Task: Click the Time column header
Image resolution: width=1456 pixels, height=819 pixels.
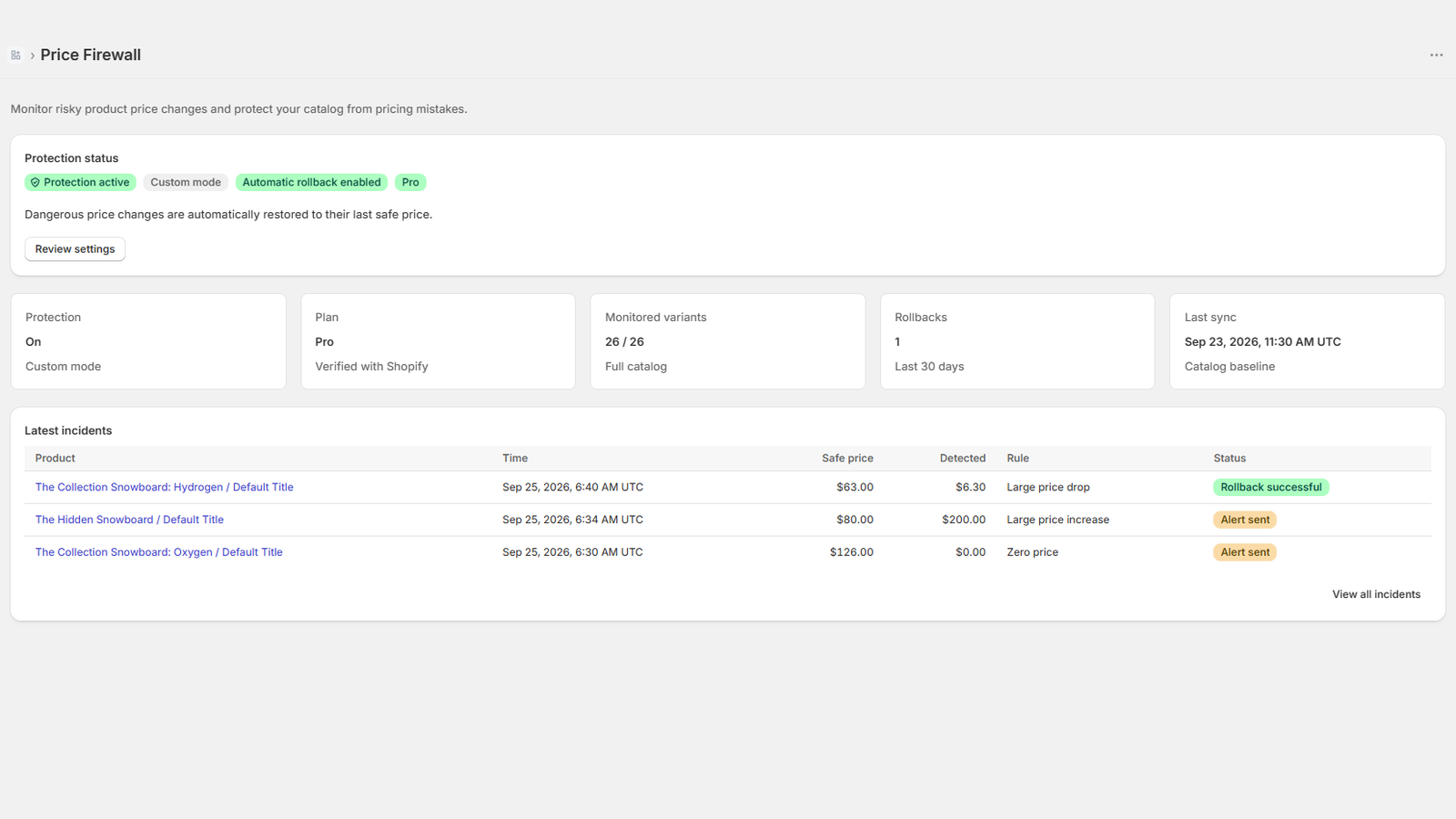Action: coord(515,459)
